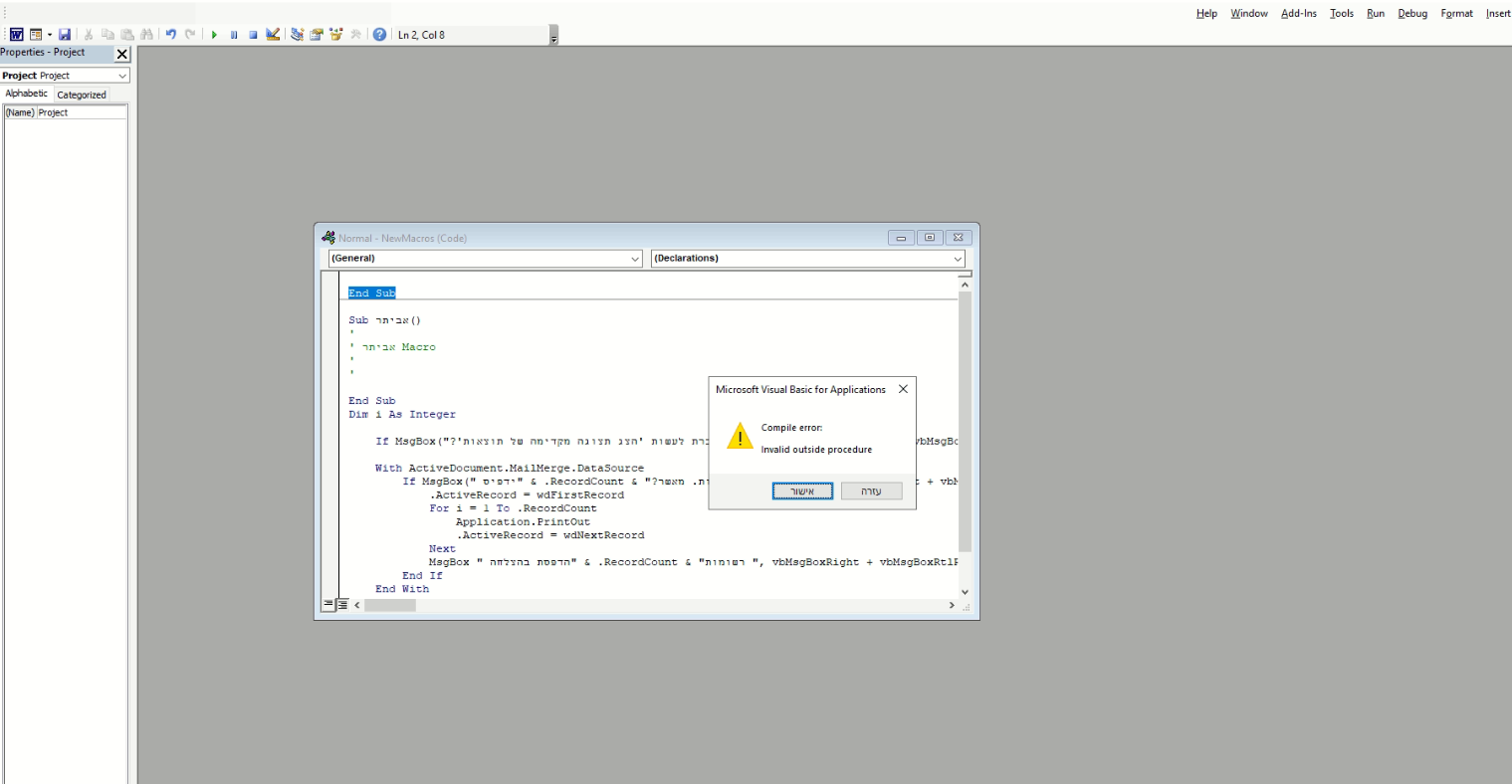This screenshot has width=1512, height=784.
Task: Click the code window vertical scroll up arrow
Action: coord(965,286)
